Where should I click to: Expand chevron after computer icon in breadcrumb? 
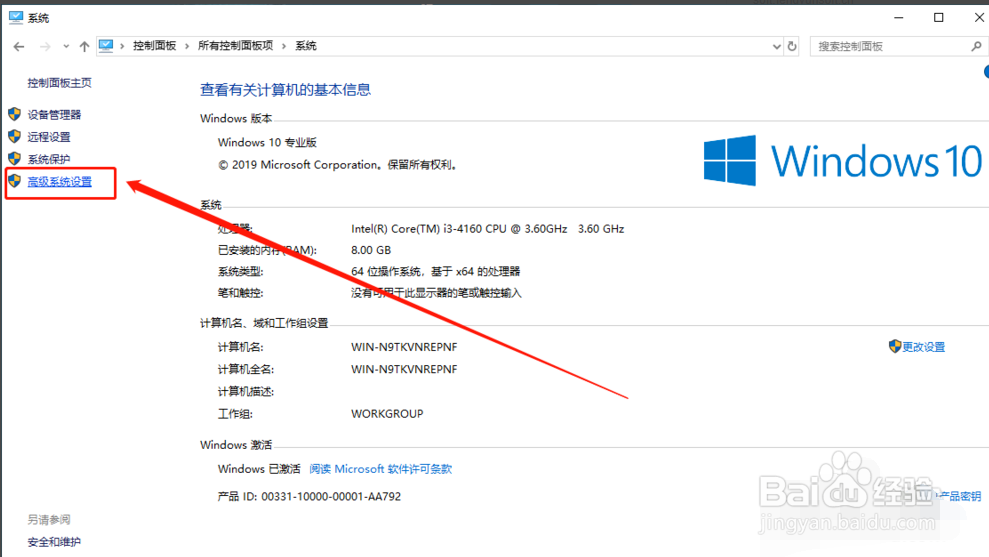pyautogui.click(x=122, y=45)
